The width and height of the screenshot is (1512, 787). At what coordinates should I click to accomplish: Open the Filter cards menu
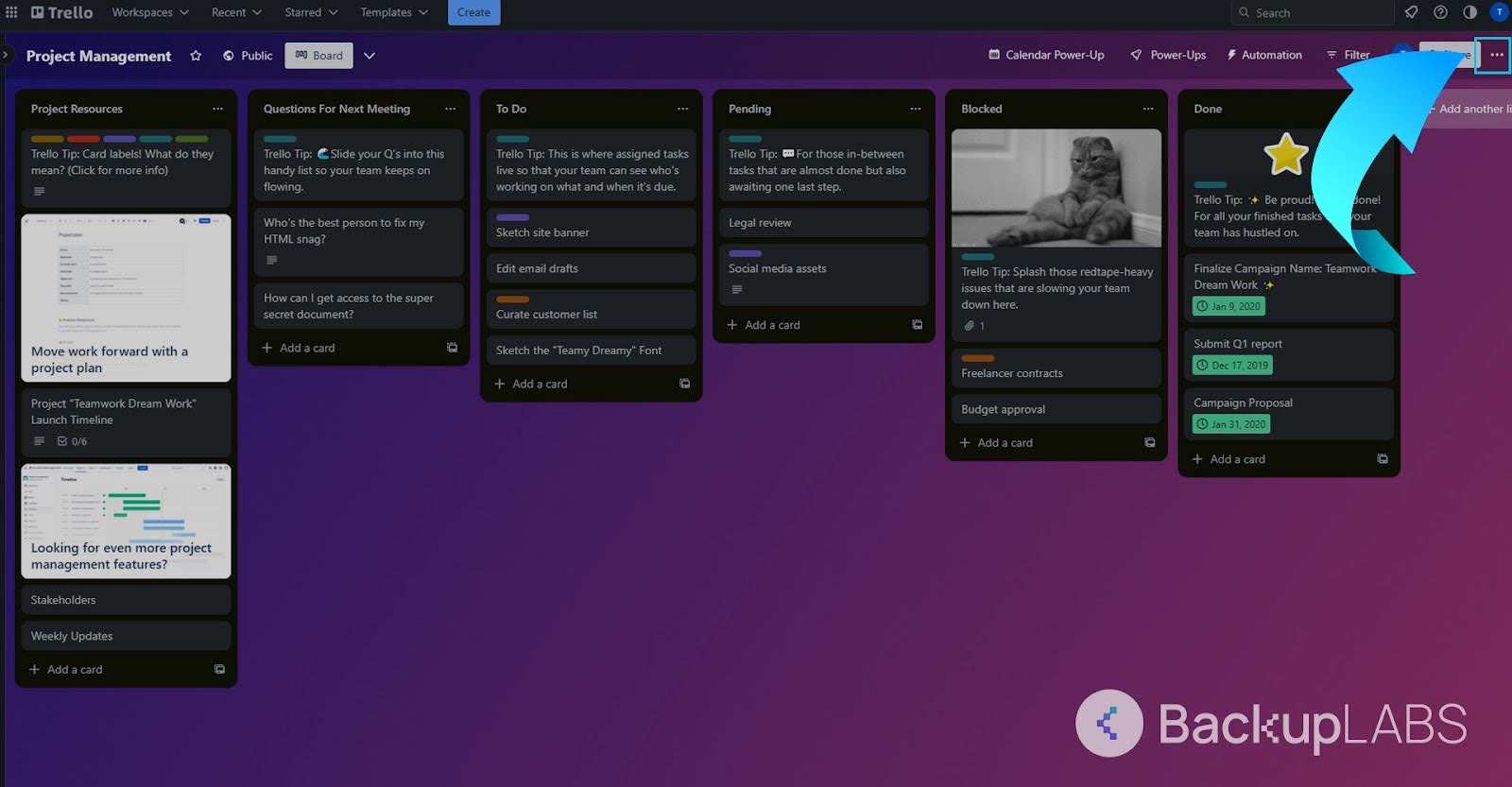[x=1348, y=55]
